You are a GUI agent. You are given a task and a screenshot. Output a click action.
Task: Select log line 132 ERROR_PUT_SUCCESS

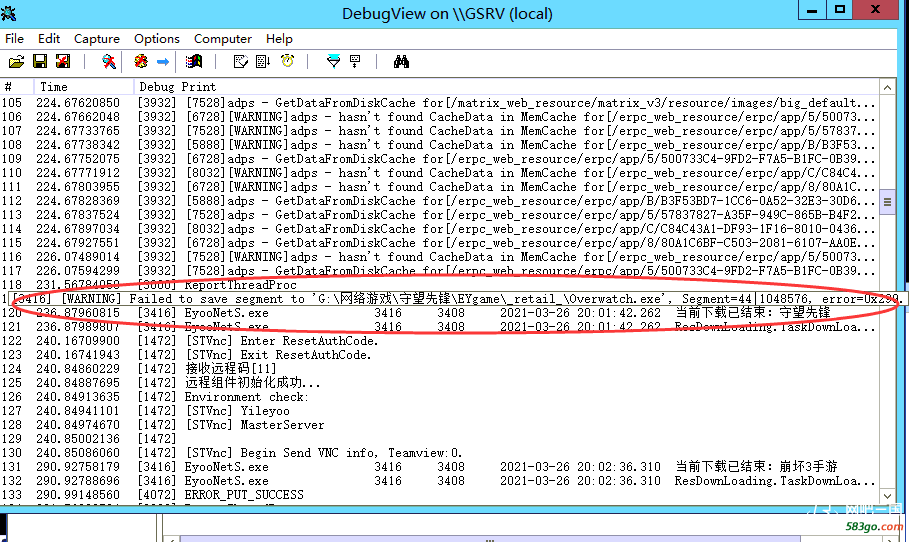tap(245, 495)
